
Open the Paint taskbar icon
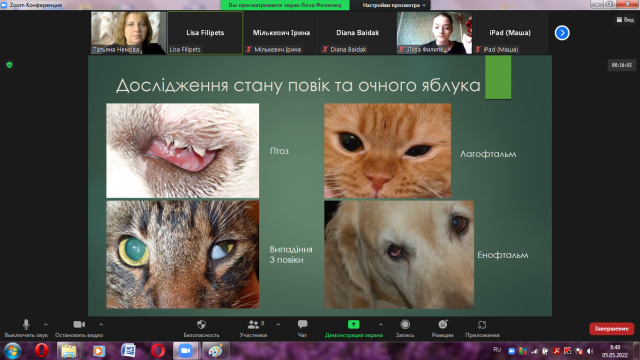(215, 351)
